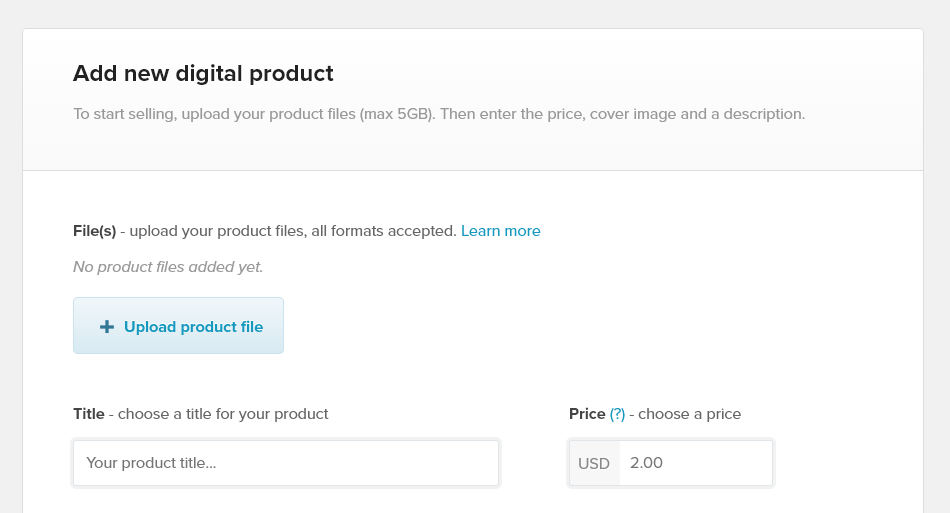Click the Your product title placeholder text

pos(151,463)
